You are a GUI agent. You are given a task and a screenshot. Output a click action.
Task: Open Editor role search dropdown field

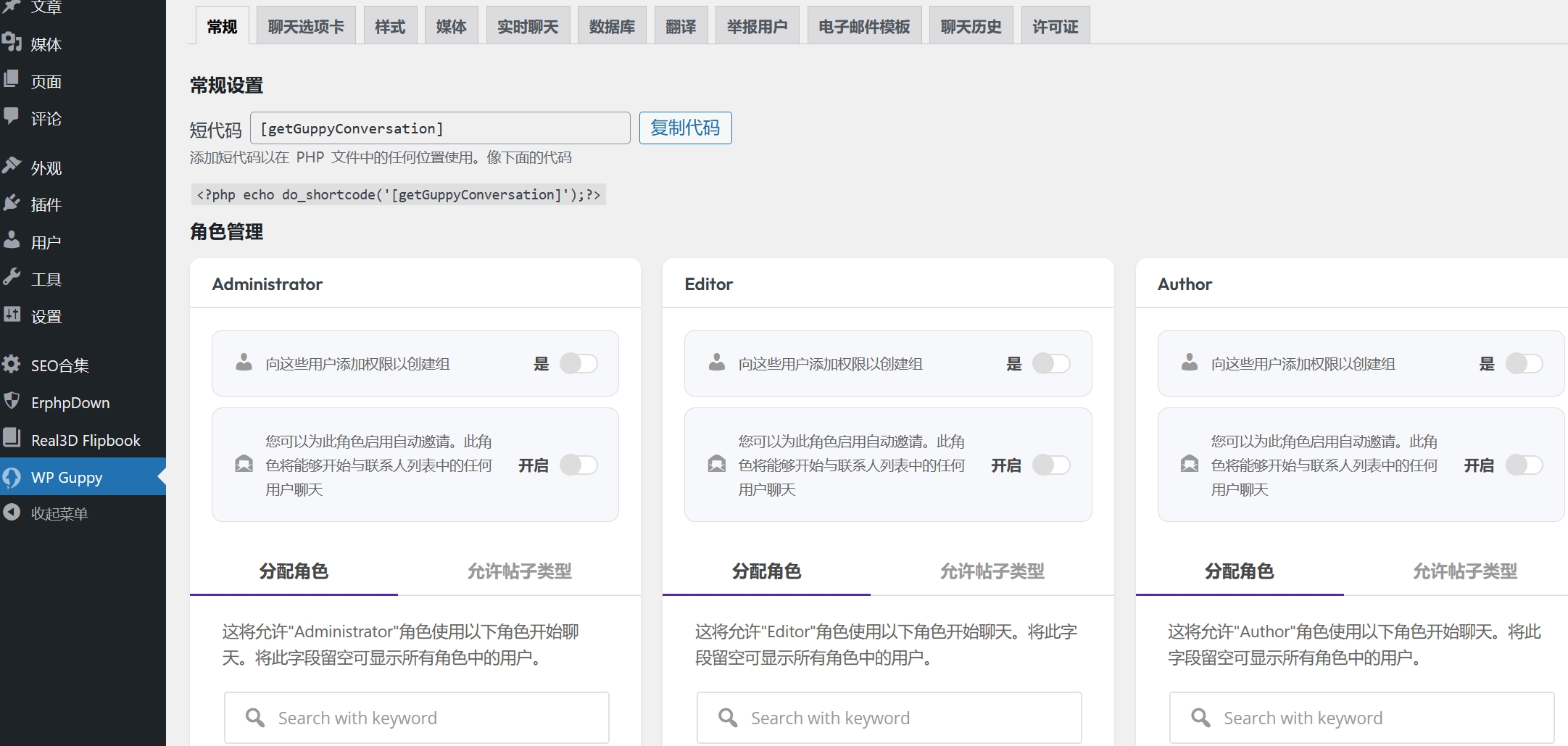coord(889,718)
